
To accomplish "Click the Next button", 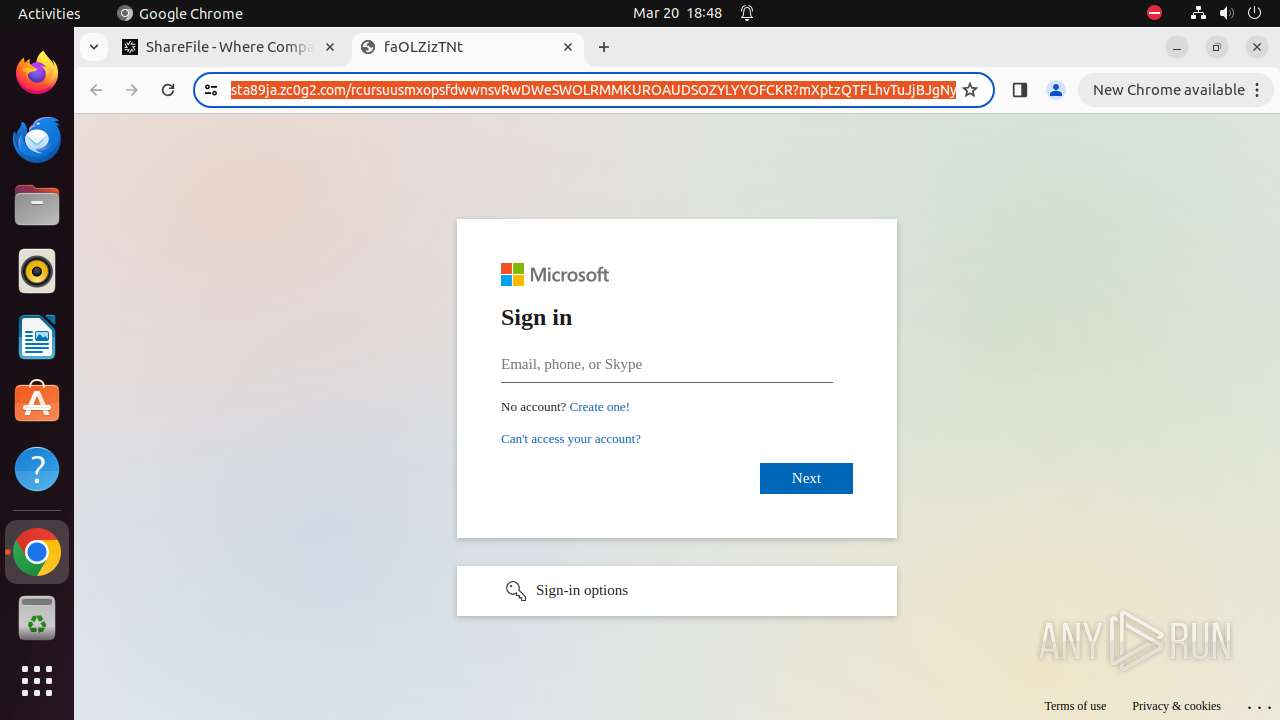I will coord(806,478).
